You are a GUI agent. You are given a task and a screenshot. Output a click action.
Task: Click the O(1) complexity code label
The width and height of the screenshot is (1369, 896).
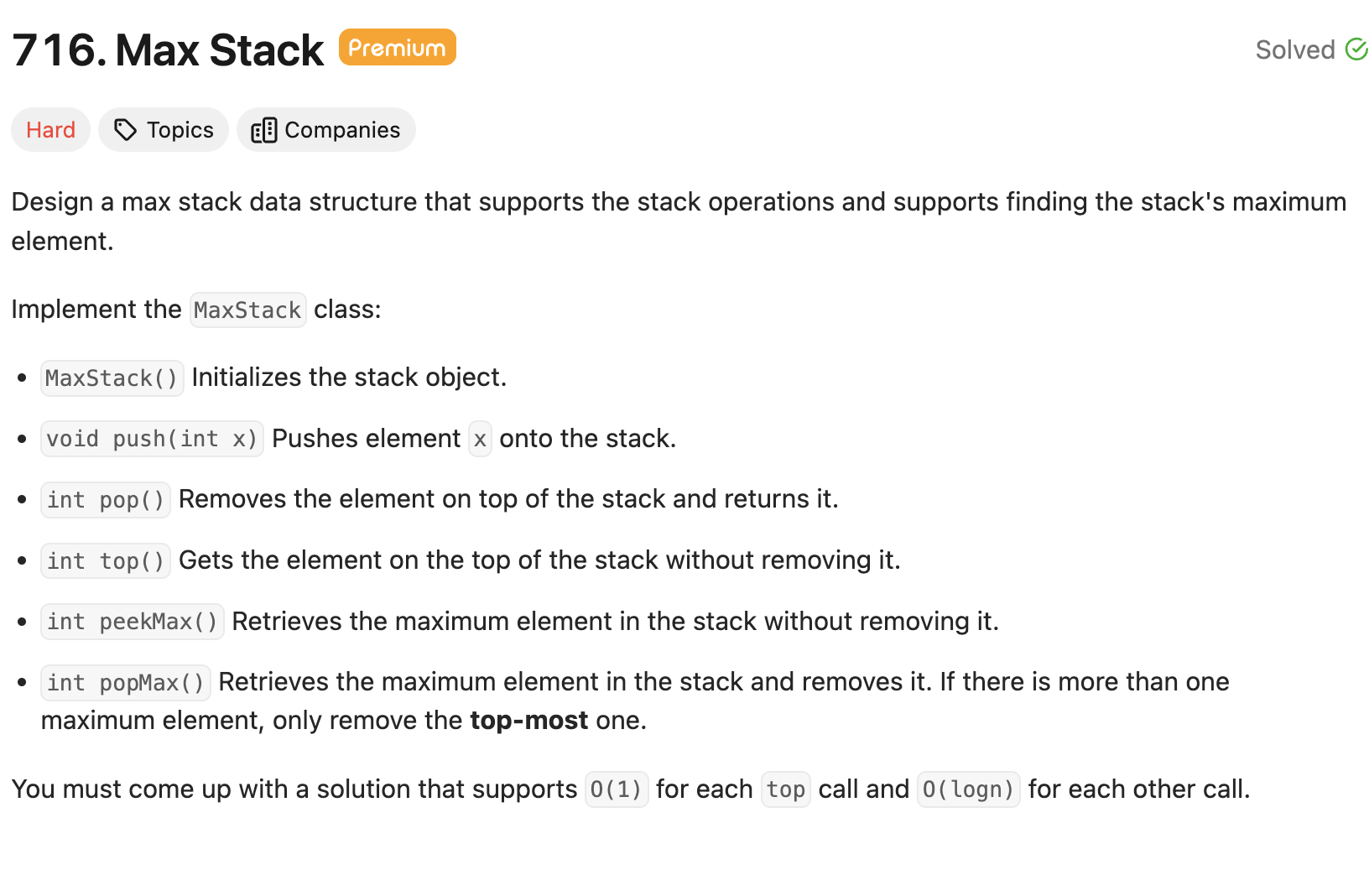click(x=617, y=789)
